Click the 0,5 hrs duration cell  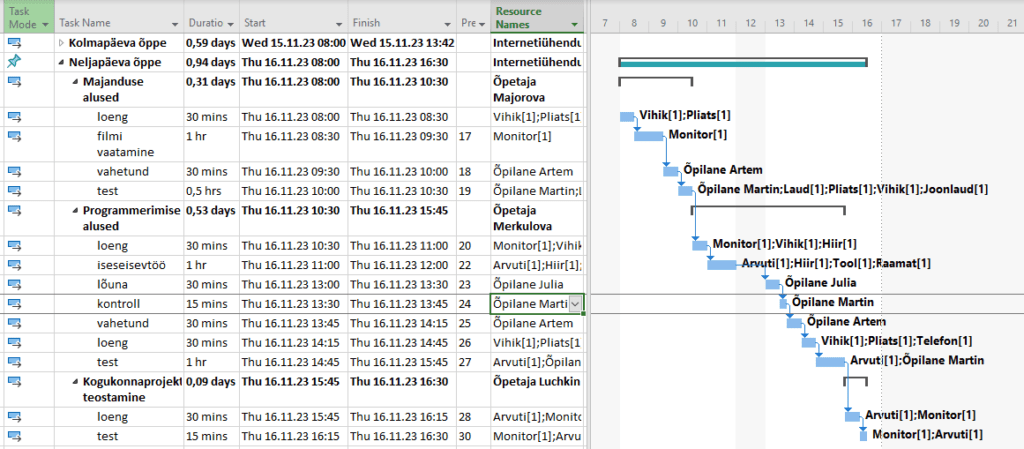coord(212,191)
